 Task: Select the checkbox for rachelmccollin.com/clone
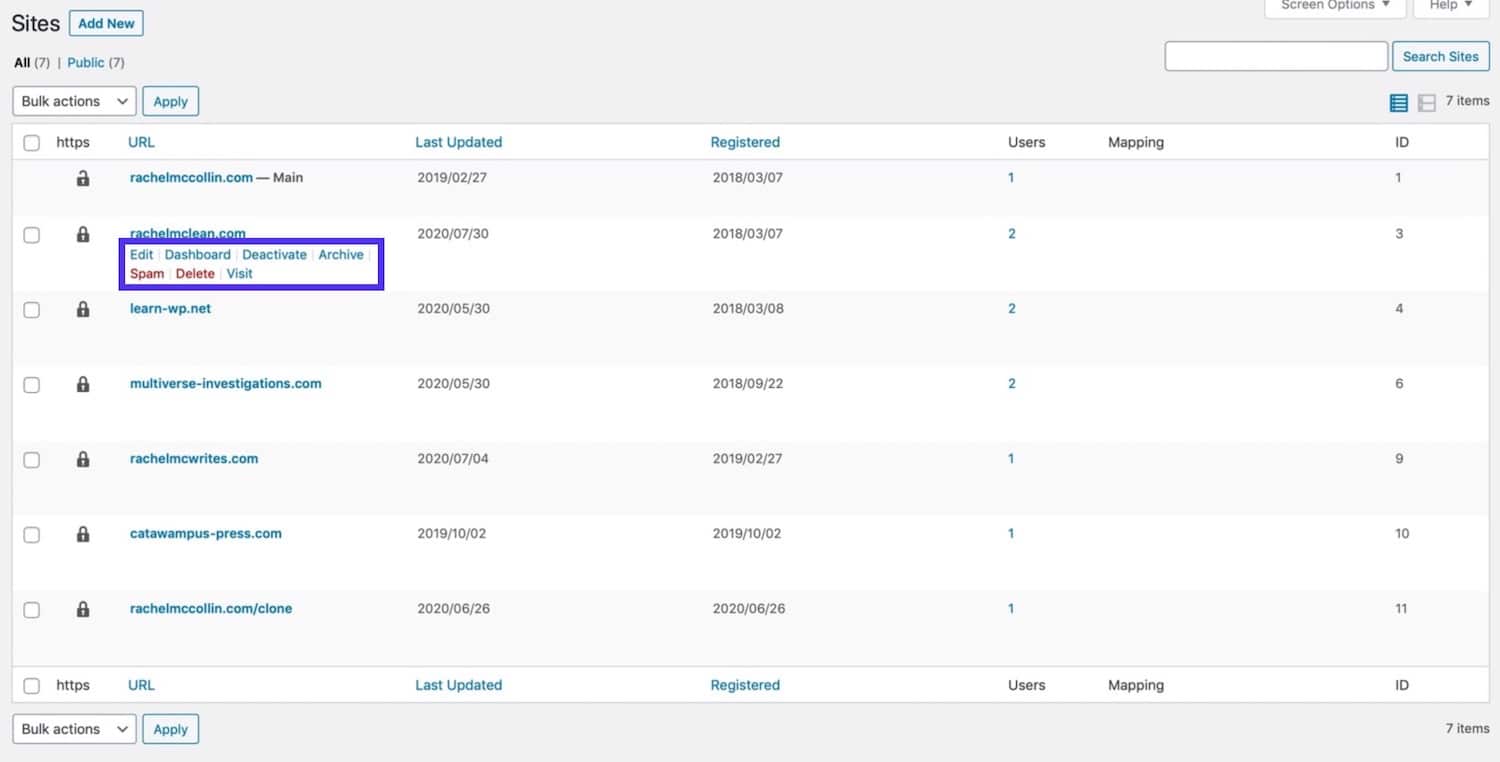pyautogui.click(x=31, y=609)
